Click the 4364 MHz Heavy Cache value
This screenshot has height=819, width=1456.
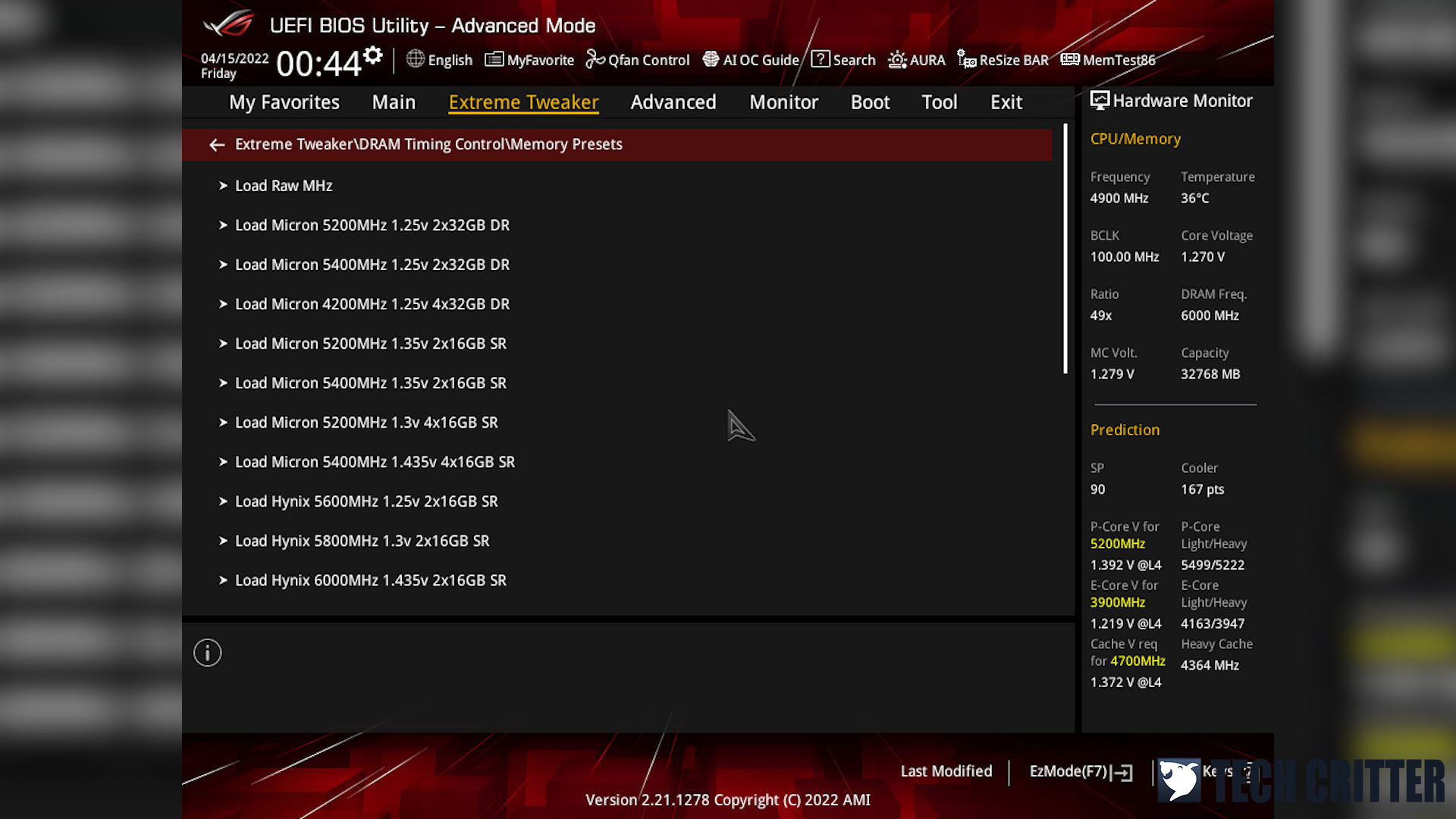[1210, 665]
